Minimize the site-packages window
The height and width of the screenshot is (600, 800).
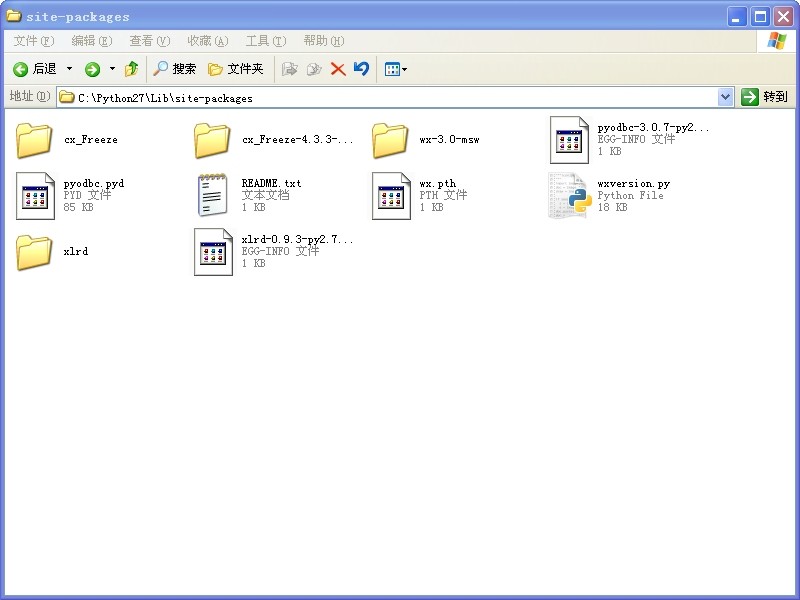coord(736,16)
